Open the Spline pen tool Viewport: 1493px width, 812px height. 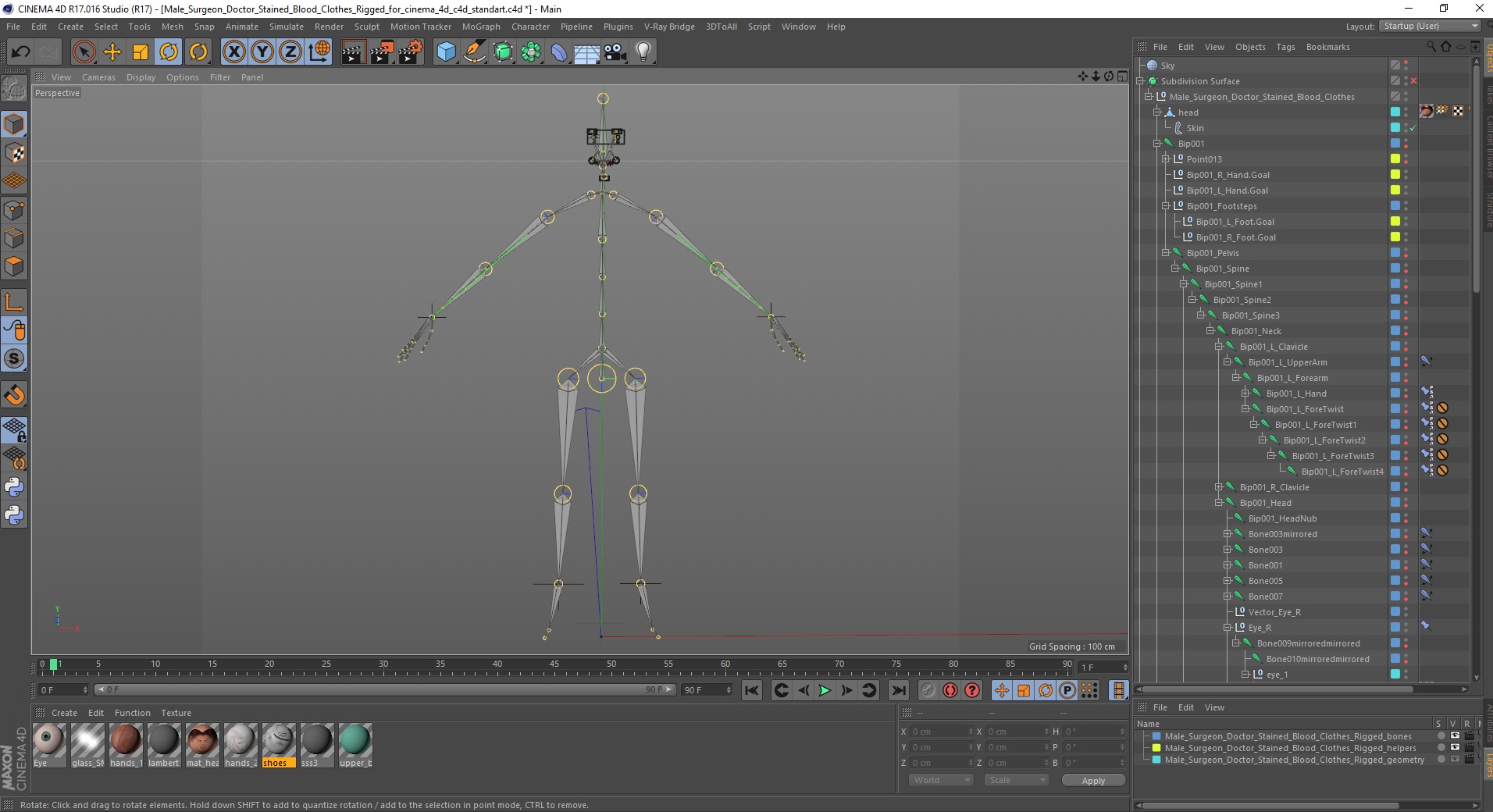coord(474,52)
